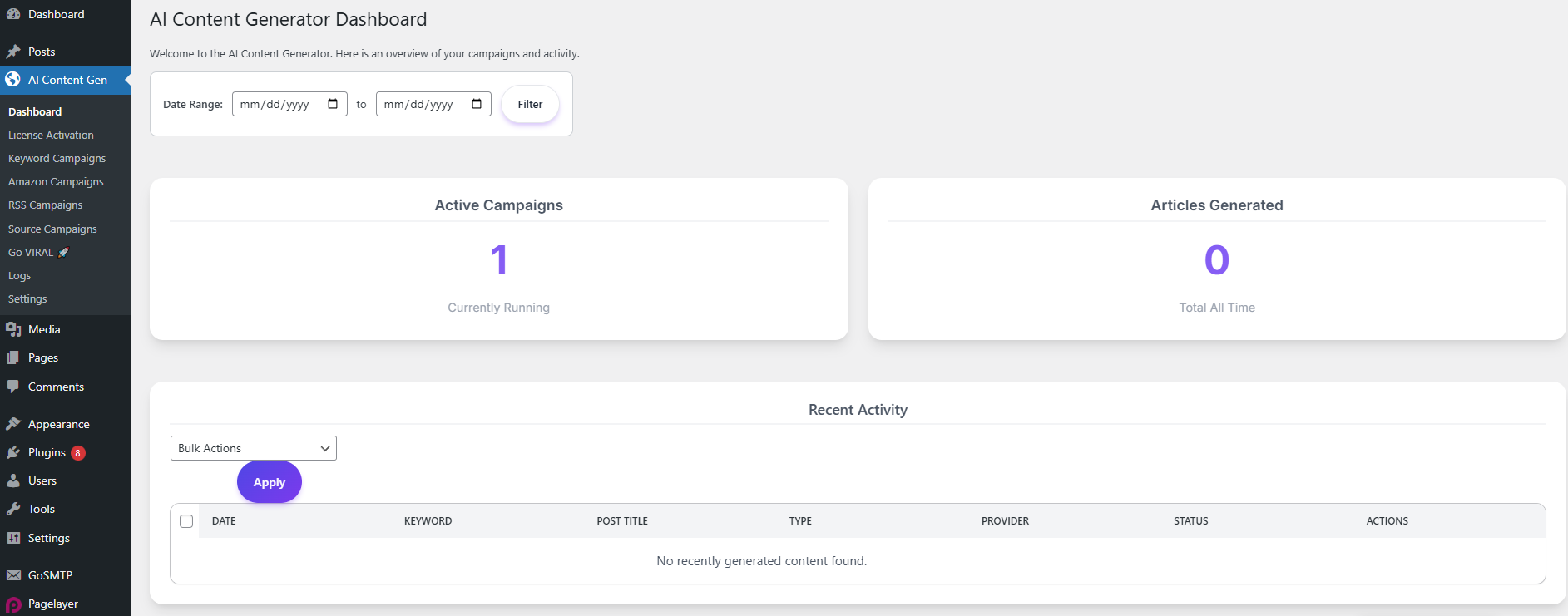This screenshot has height=616, width=1568.
Task: Click the Plugins update count badge 8
Action: click(x=77, y=453)
